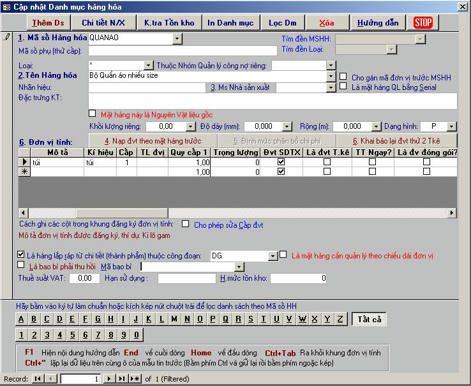Image resolution: width=471 pixels, height=386 pixels.
Task: Check 'quản lý theo chiều dài đơn vị'
Action: click(x=283, y=255)
